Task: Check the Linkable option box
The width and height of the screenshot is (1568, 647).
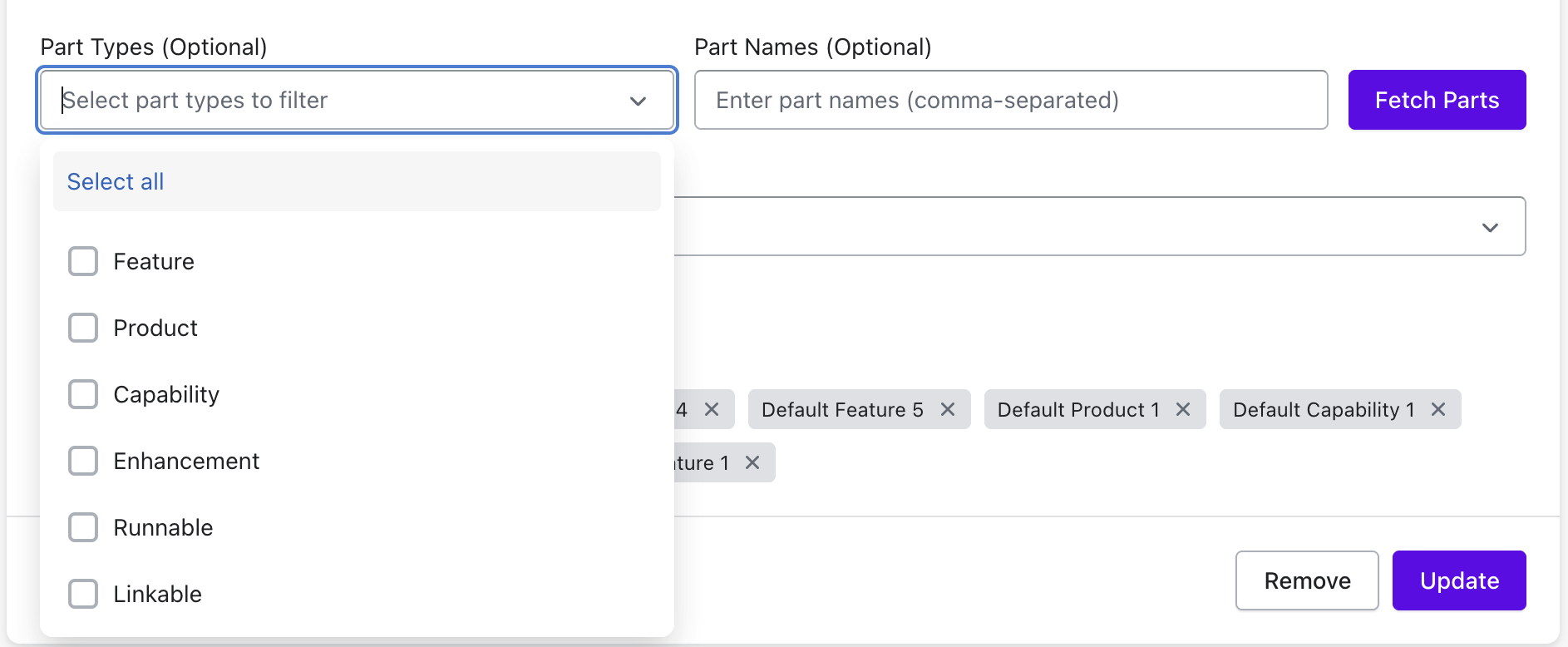Action: tap(83, 594)
